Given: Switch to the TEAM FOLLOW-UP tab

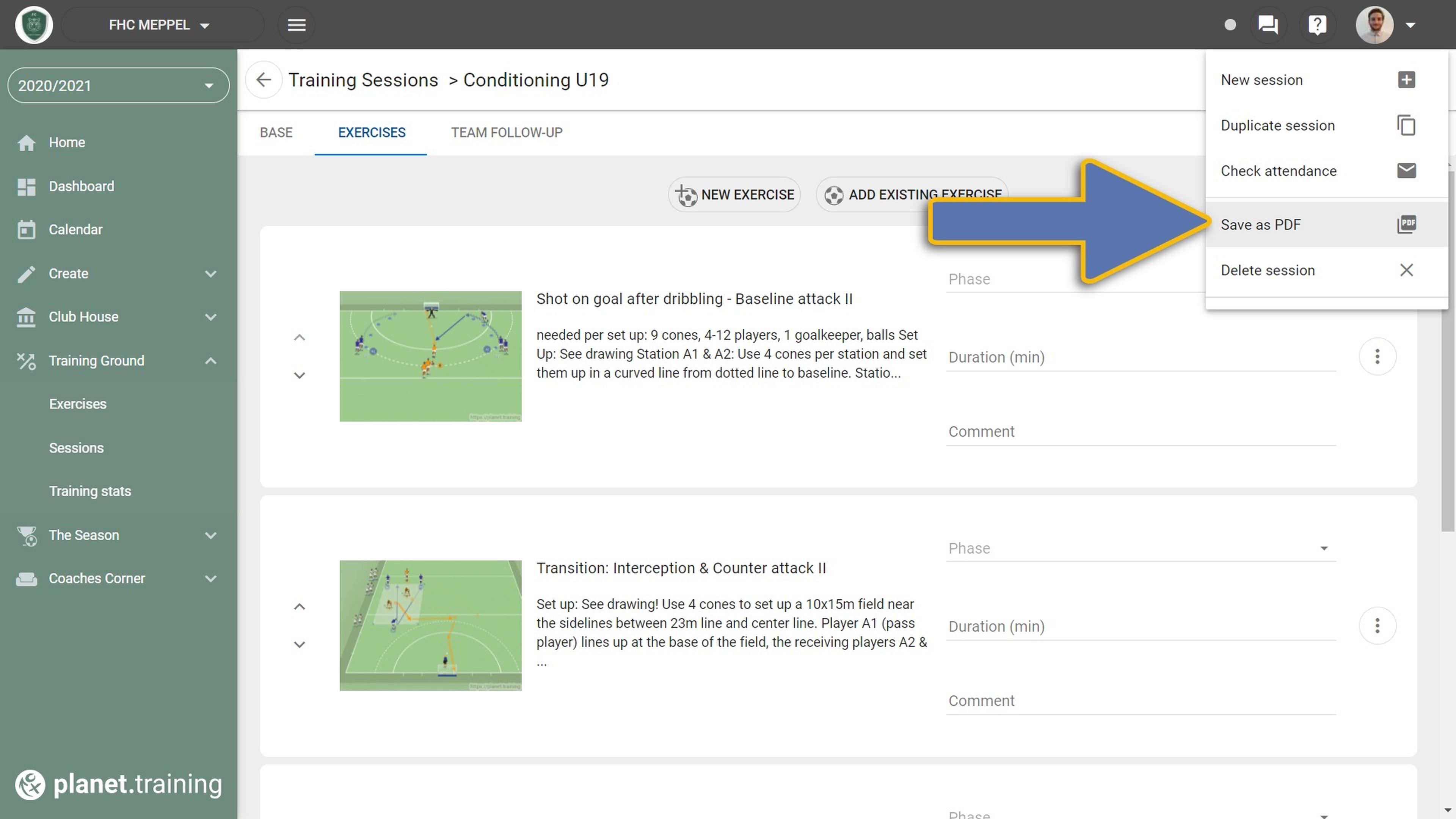Looking at the screenshot, I should (507, 132).
